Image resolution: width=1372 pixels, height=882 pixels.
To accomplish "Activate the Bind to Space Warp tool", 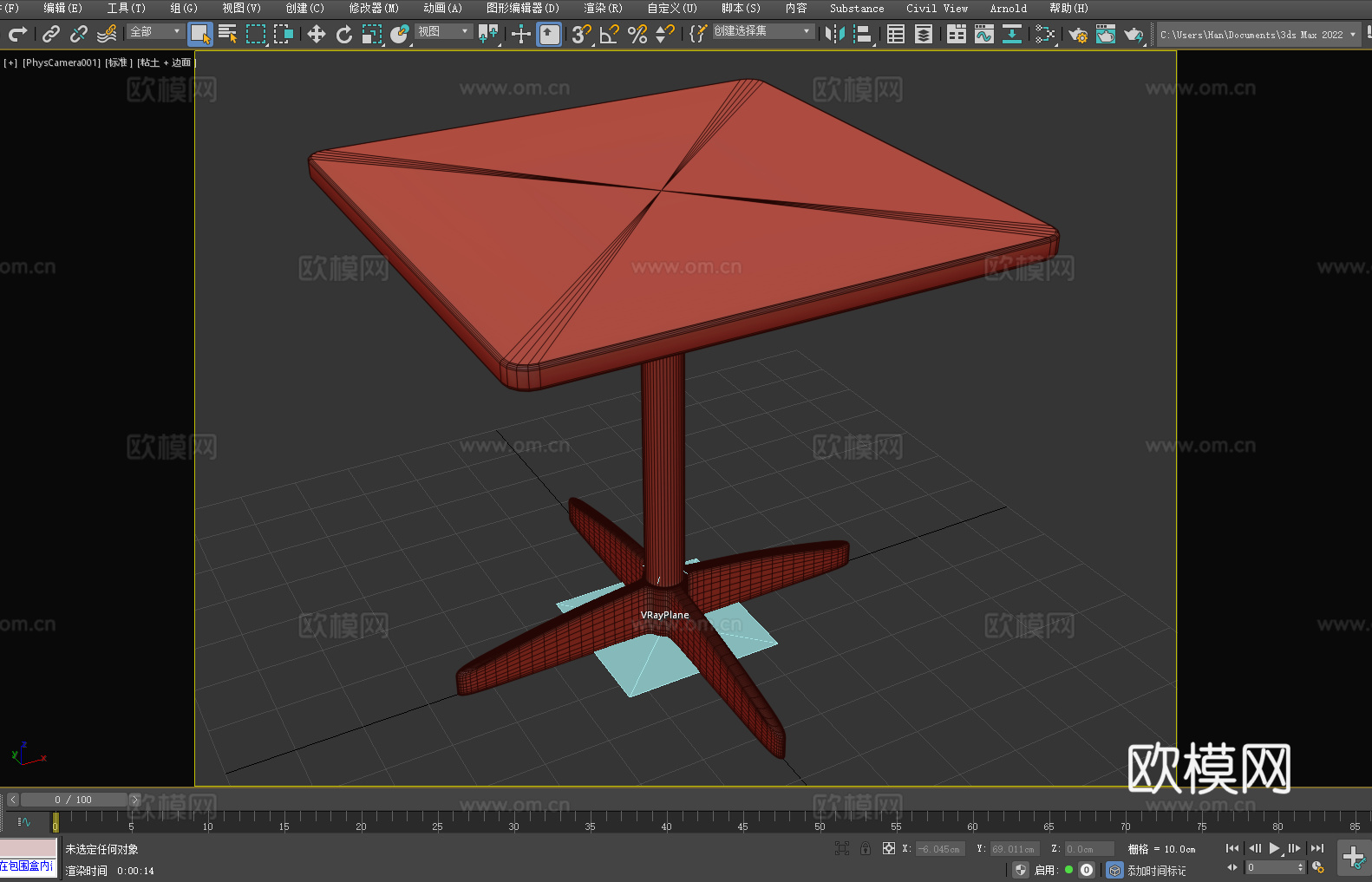I will click(x=107, y=34).
